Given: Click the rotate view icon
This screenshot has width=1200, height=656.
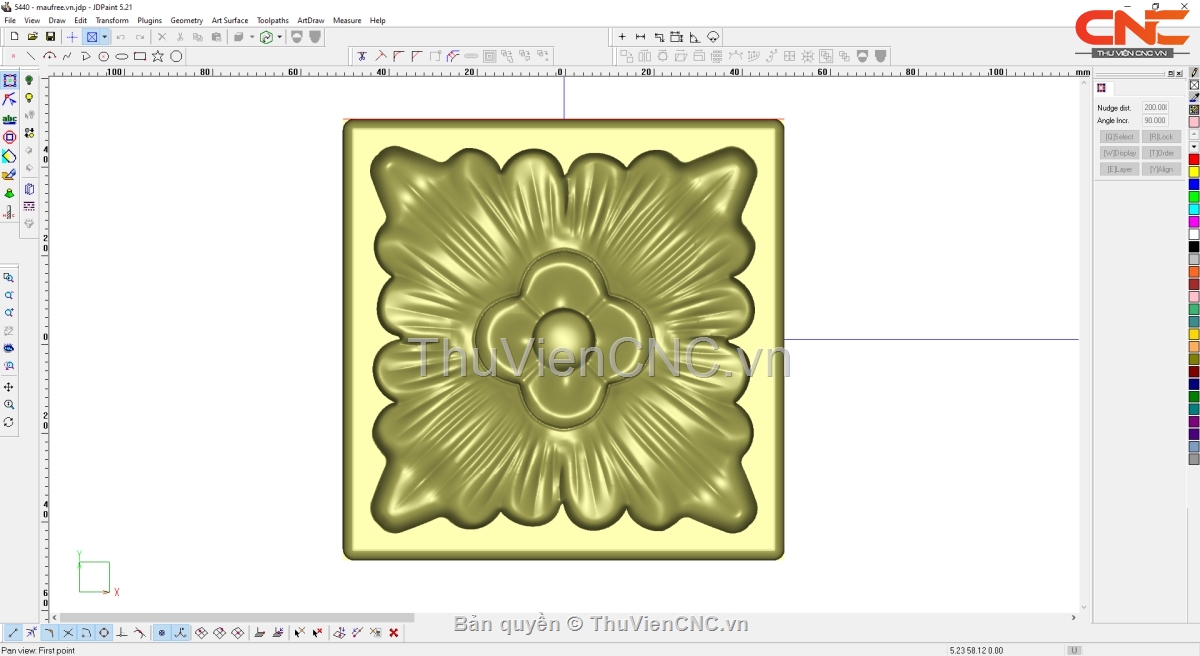Looking at the screenshot, I should tap(9, 423).
